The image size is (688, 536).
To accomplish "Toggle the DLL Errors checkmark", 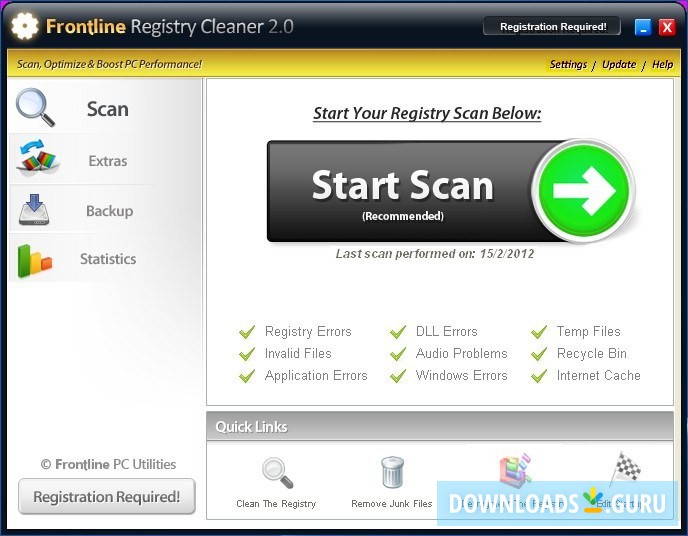I will [x=398, y=332].
